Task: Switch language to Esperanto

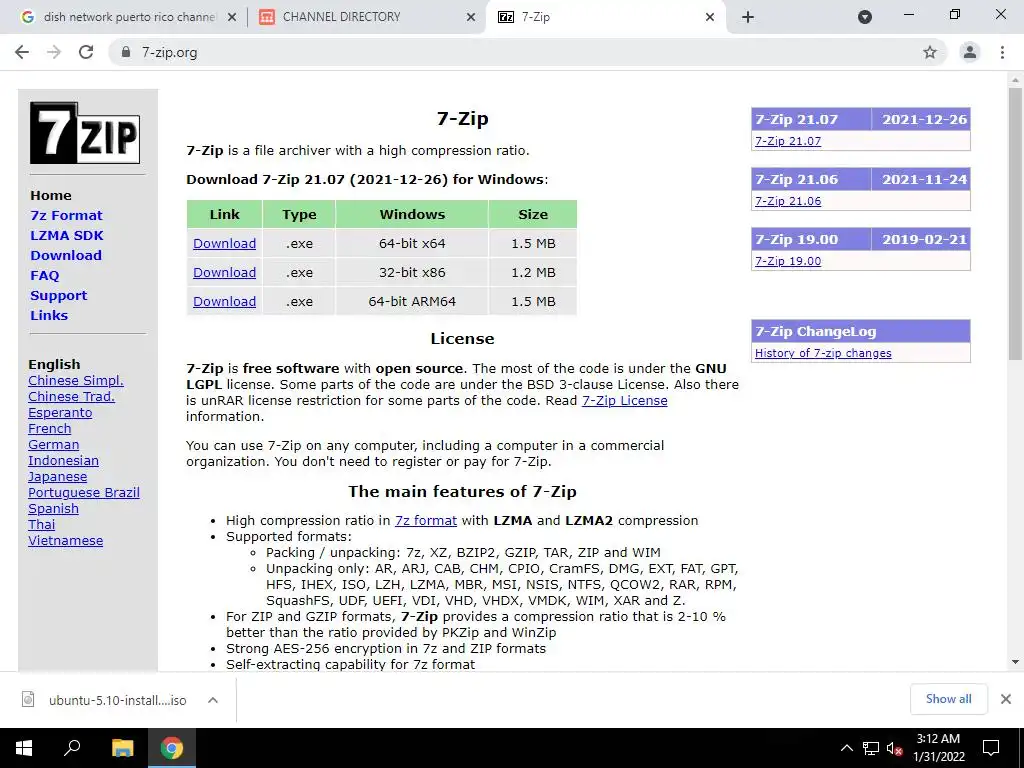Action: (60, 413)
